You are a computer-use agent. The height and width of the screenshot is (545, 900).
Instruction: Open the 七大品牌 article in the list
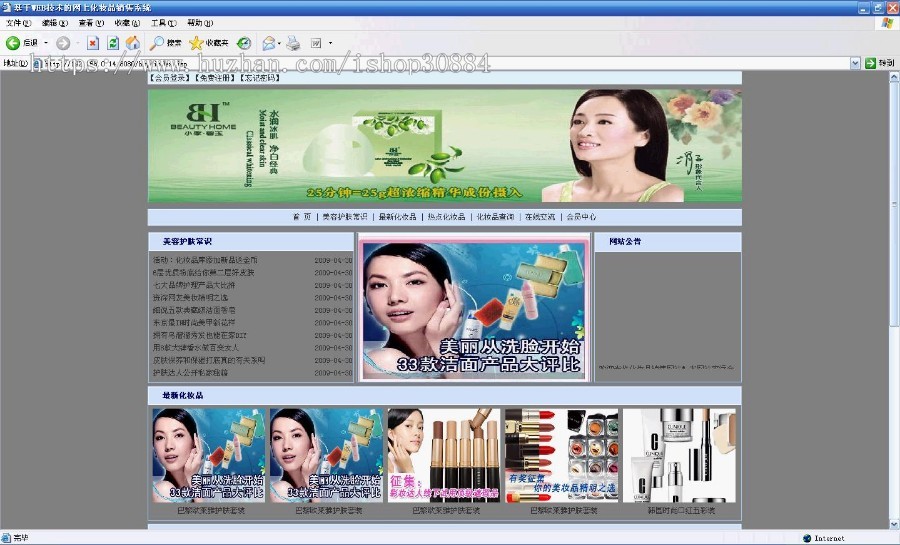tap(193, 285)
